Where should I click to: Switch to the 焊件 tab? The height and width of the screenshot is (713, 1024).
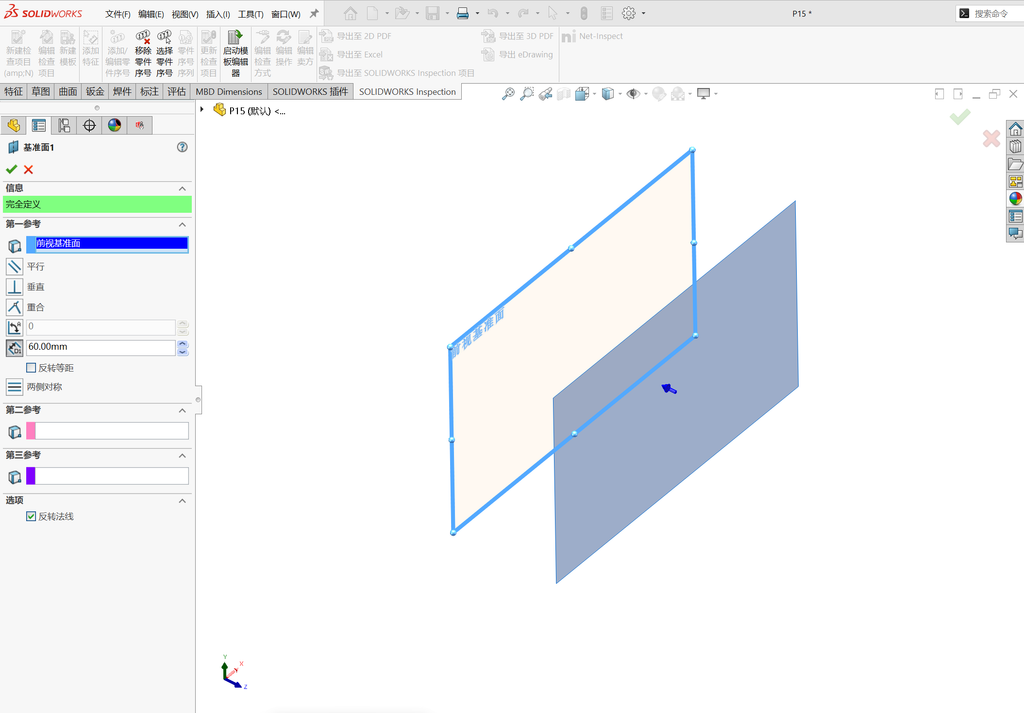coord(122,91)
